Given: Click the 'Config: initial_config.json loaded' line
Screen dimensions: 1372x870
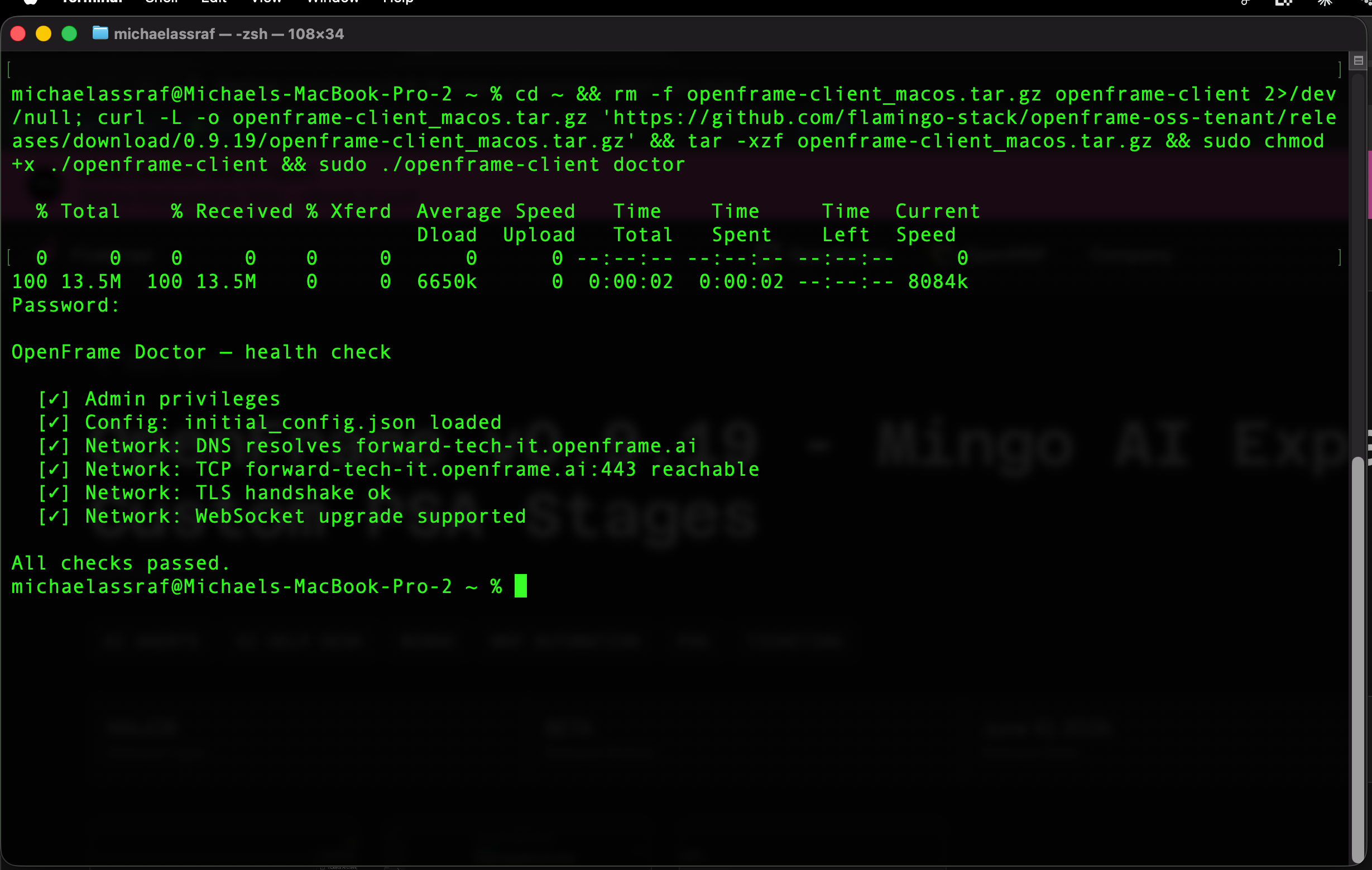Looking at the screenshot, I should [294, 422].
